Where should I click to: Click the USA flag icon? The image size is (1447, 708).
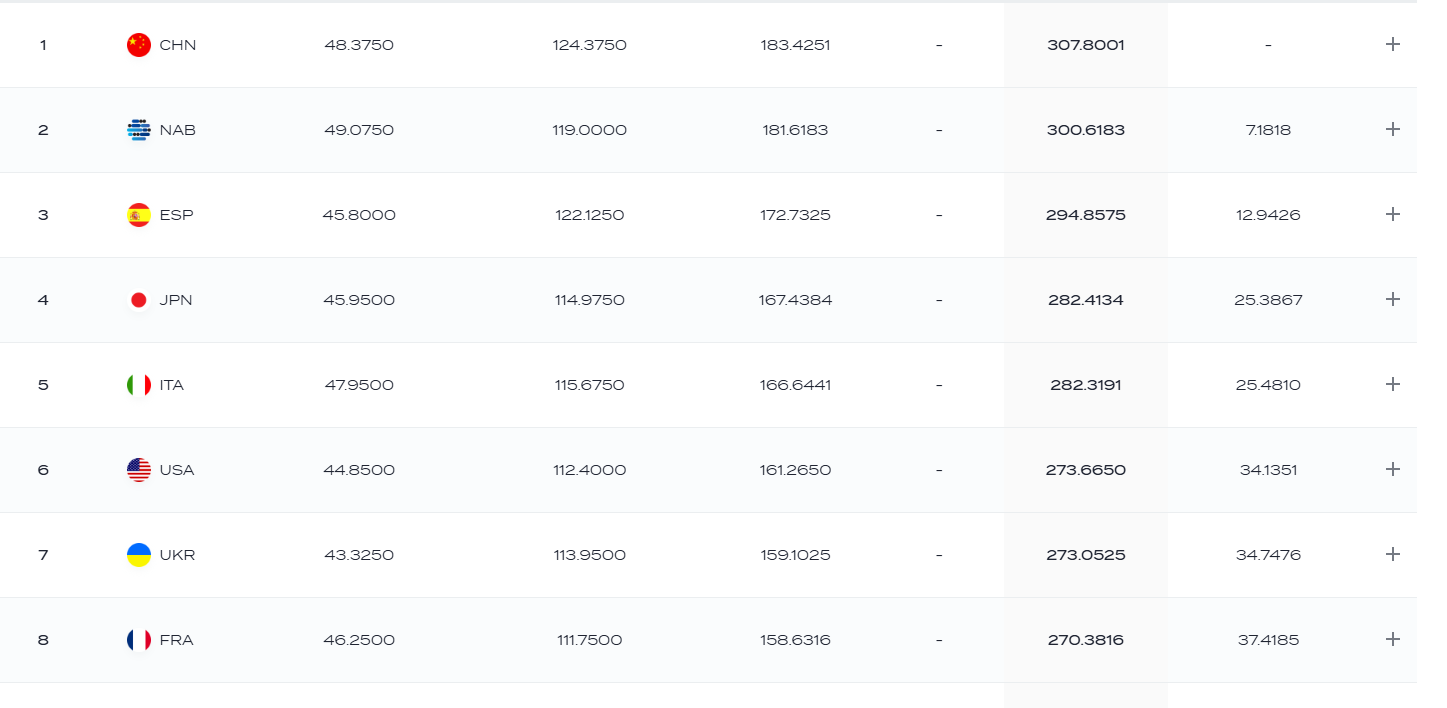(x=139, y=470)
